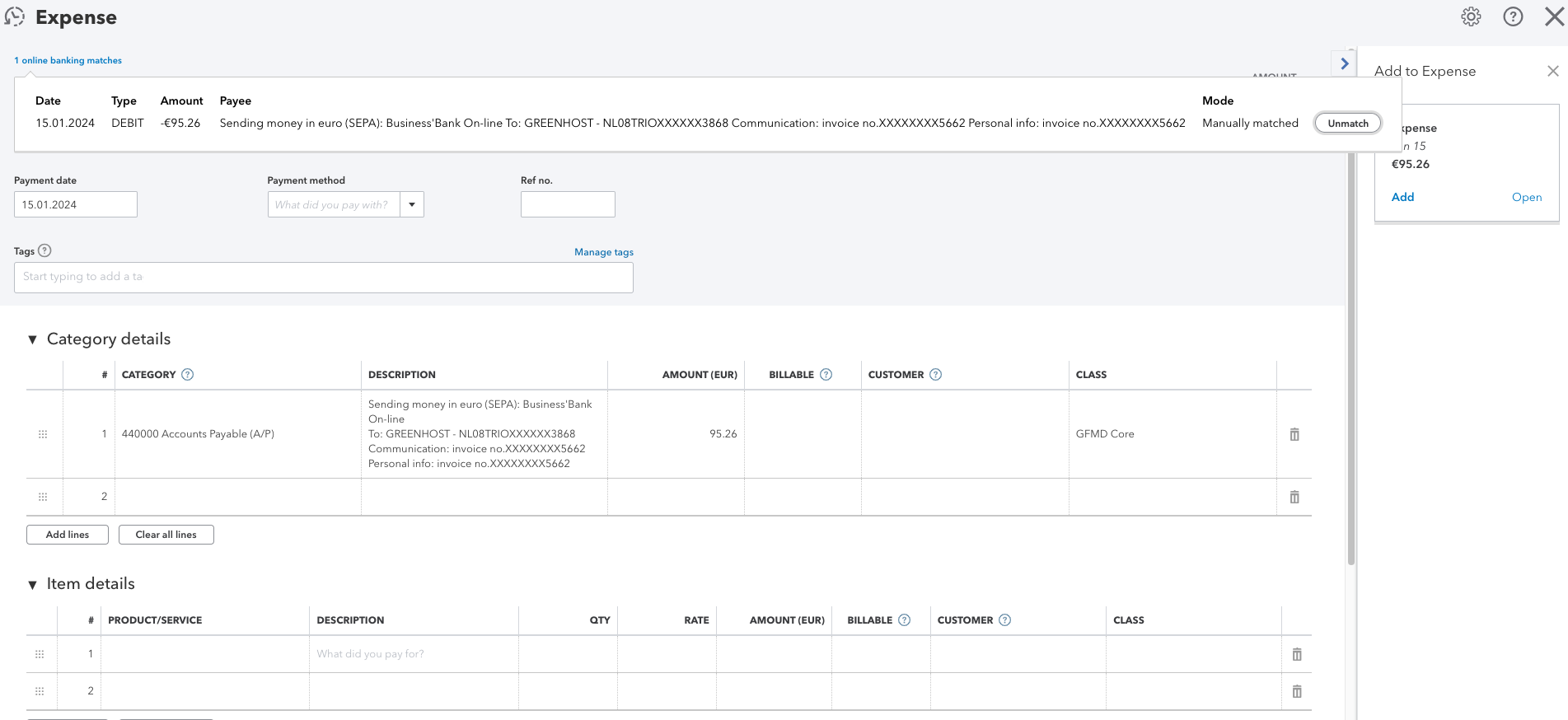Screen dimensions: 1568x720
Task: Open the Manage tags link
Action: [x=604, y=252]
